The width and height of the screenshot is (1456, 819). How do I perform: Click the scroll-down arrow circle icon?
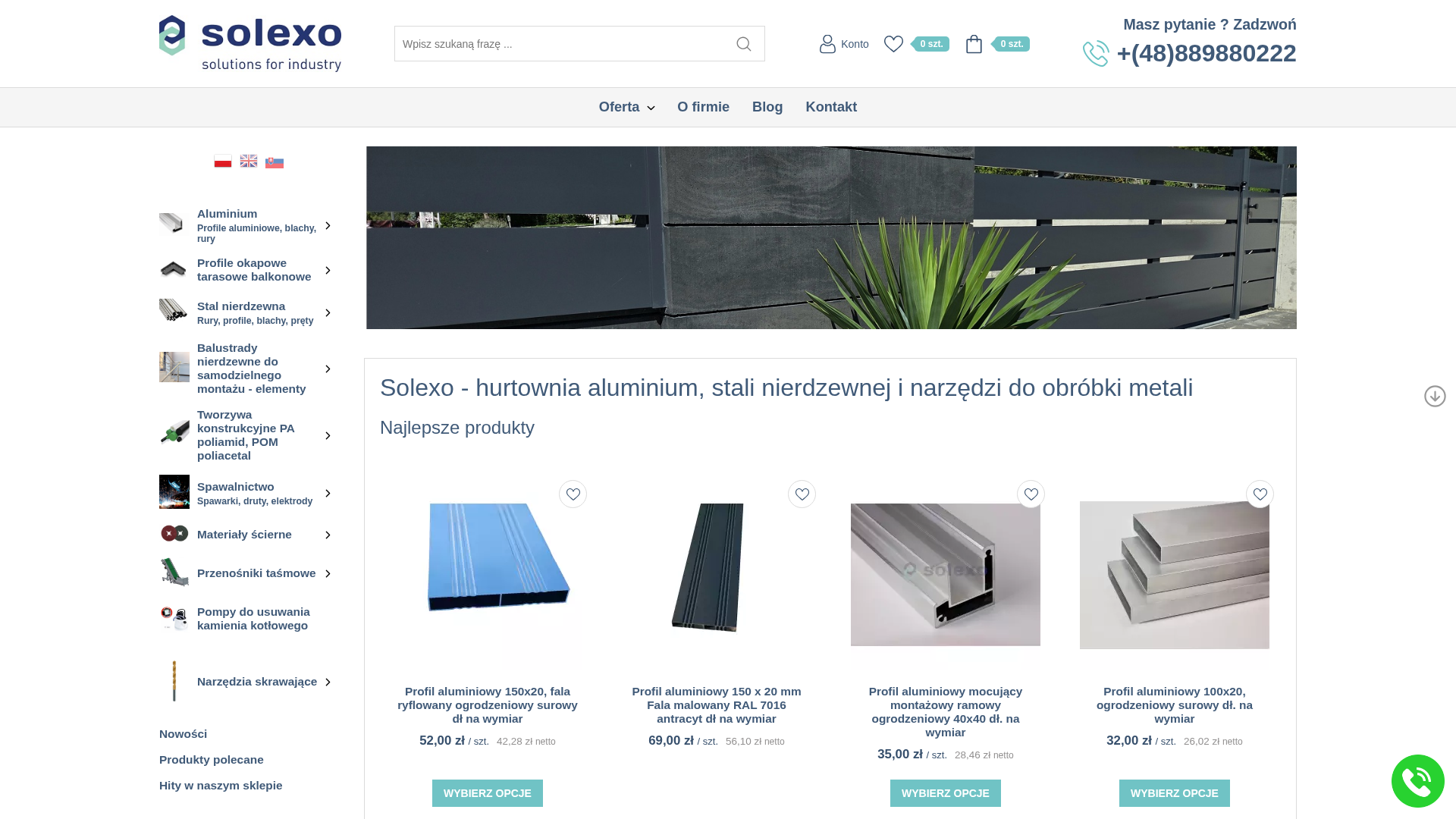coord(1435,396)
